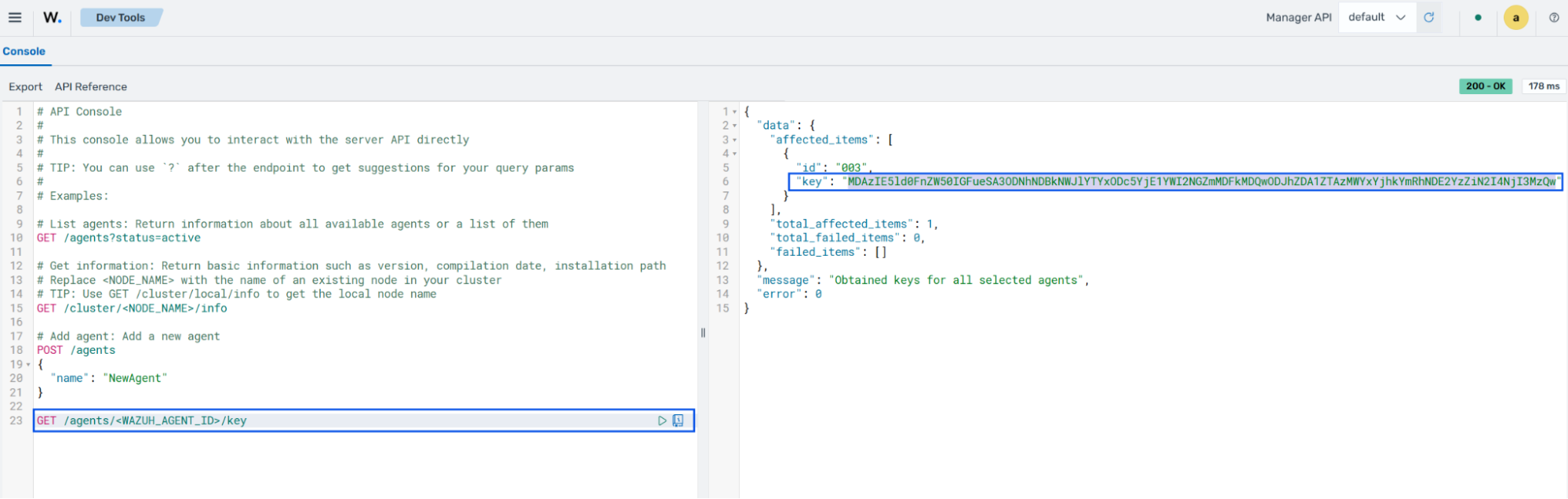
Task: Click the "failed_items": [] line
Action: click(828, 252)
